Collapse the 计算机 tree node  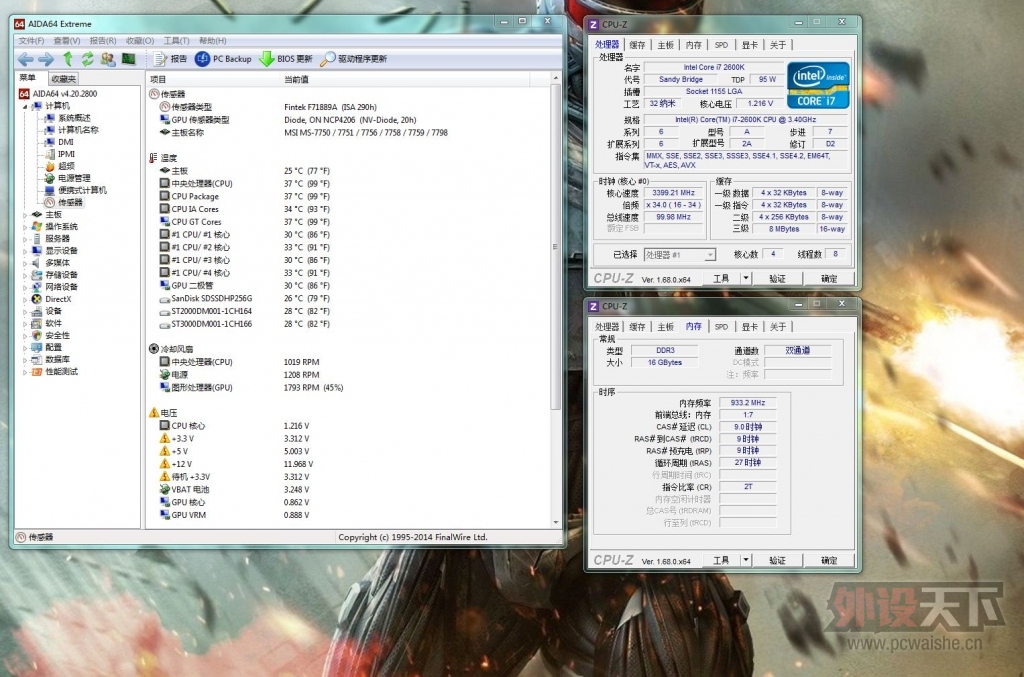click(x=25, y=106)
